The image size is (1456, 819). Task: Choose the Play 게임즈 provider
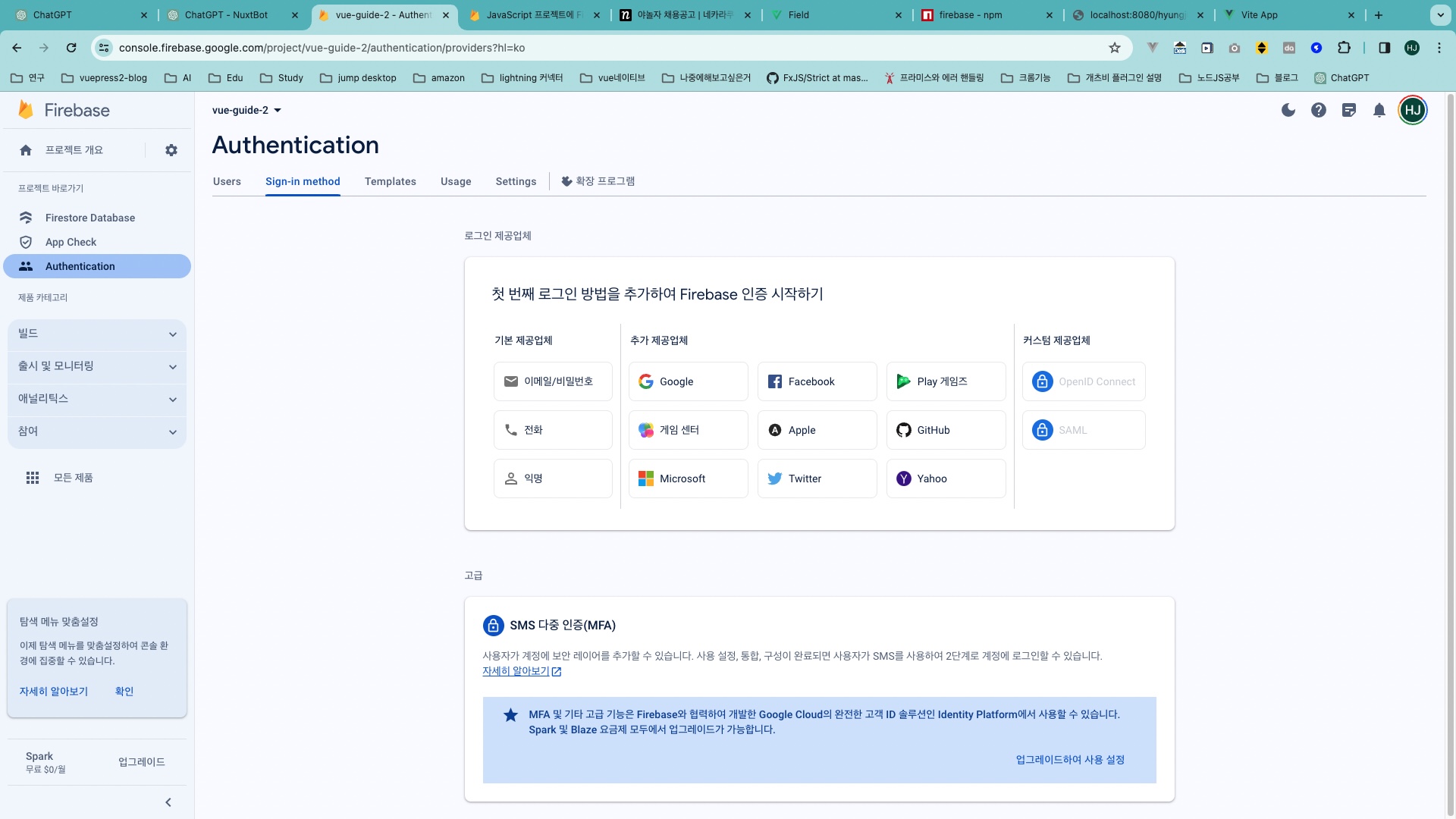click(946, 381)
